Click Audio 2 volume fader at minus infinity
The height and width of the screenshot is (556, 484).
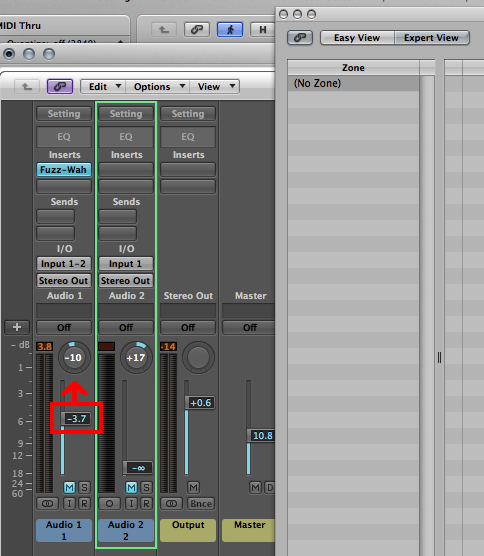click(138, 468)
